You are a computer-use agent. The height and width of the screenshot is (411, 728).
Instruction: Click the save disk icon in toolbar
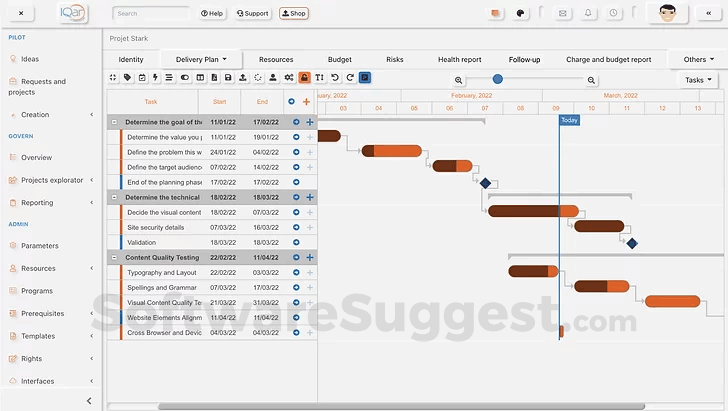click(x=227, y=78)
